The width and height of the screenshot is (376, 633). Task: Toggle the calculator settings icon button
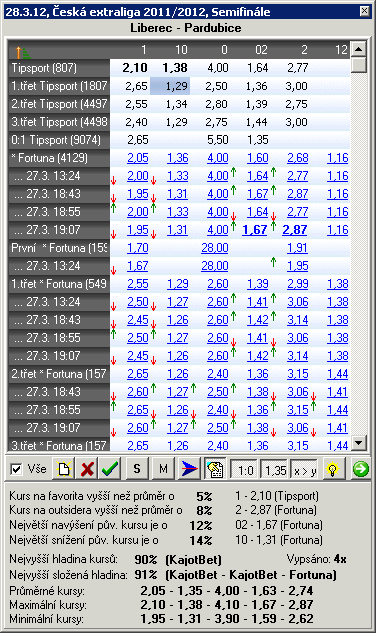pyautogui.click(x=215, y=469)
